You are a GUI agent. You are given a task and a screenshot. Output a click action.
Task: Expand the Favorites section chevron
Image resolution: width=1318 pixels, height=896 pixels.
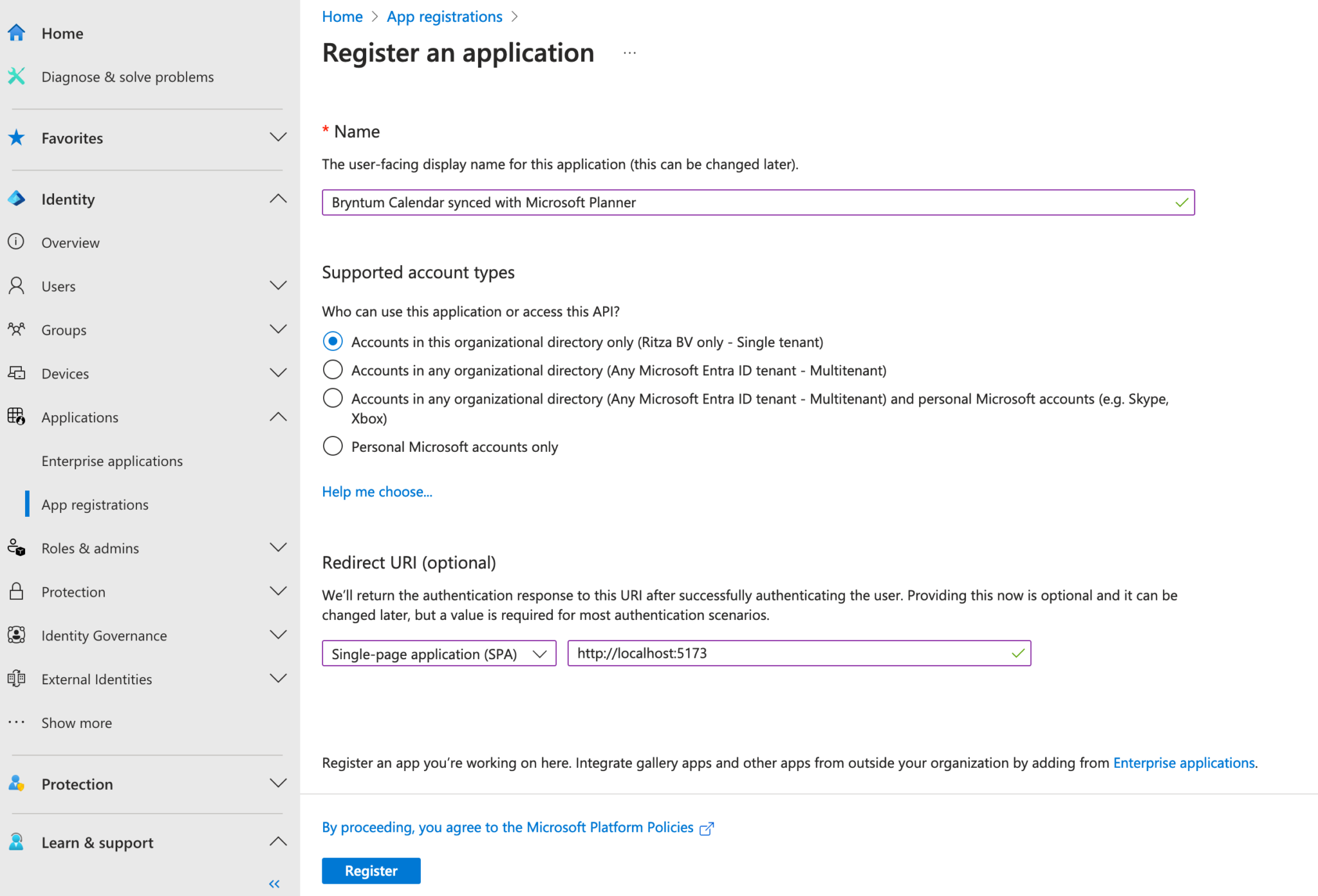(278, 137)
